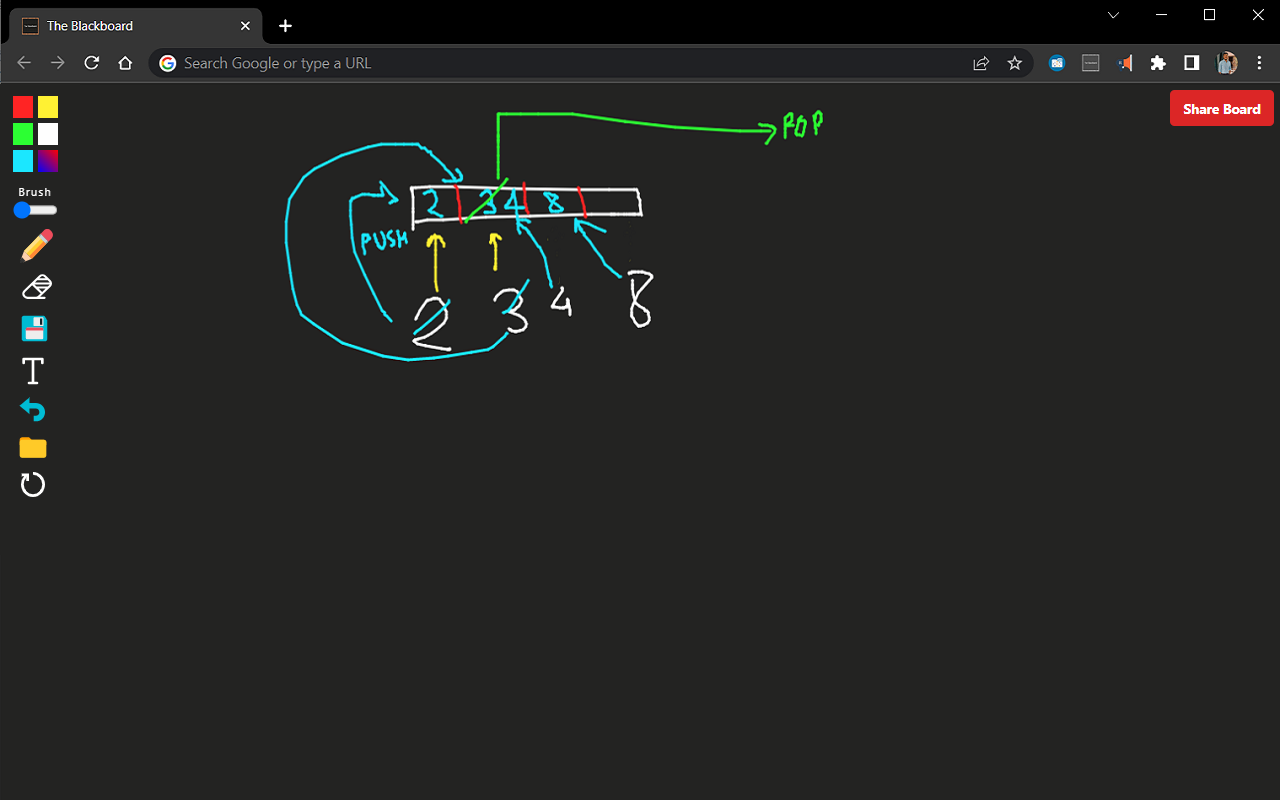Click the Share Board button
This screenshot has height=800, width=1280.
tap(1221, 108)
